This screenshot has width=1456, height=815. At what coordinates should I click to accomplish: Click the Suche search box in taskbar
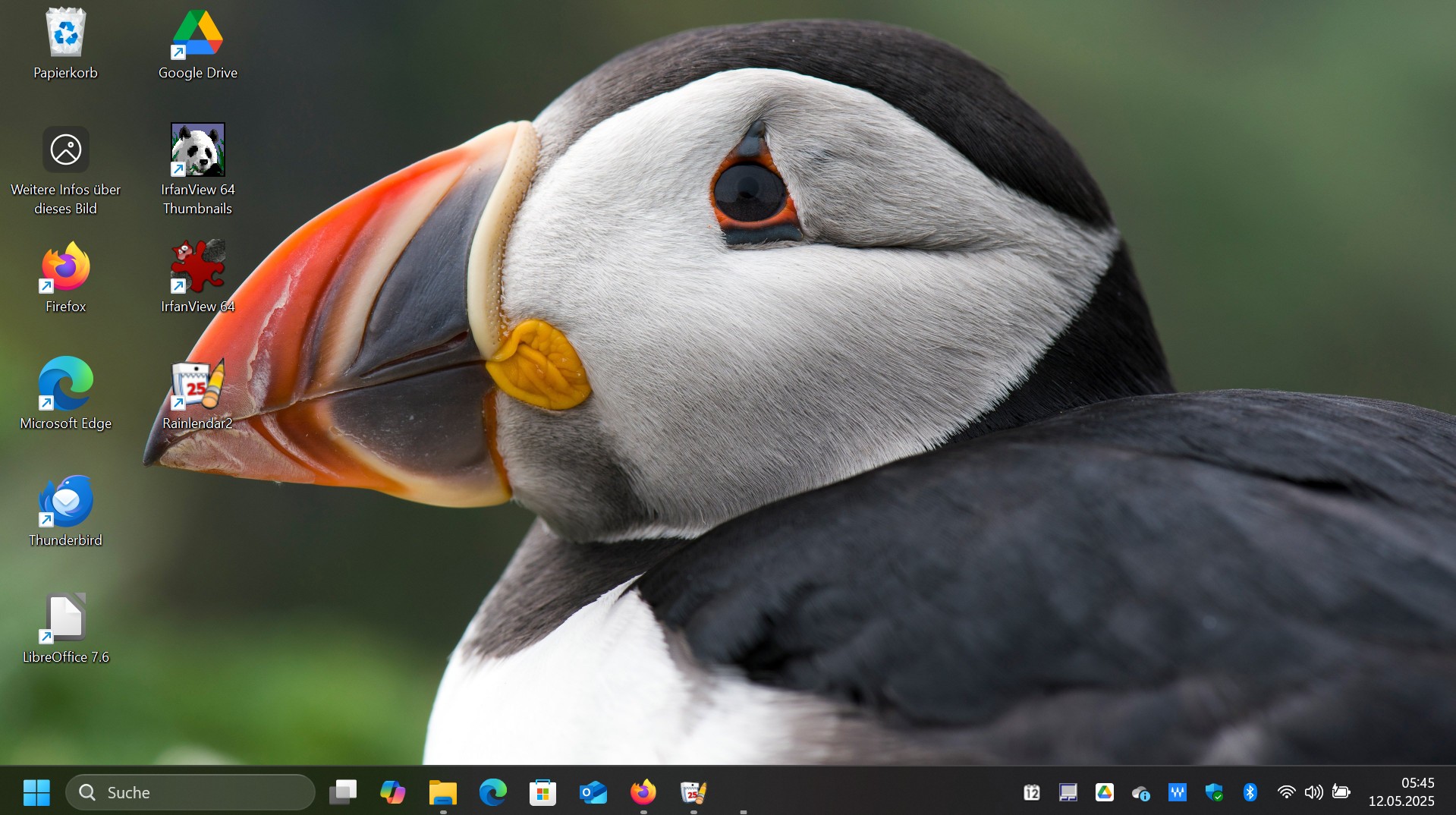coord(190,792)
